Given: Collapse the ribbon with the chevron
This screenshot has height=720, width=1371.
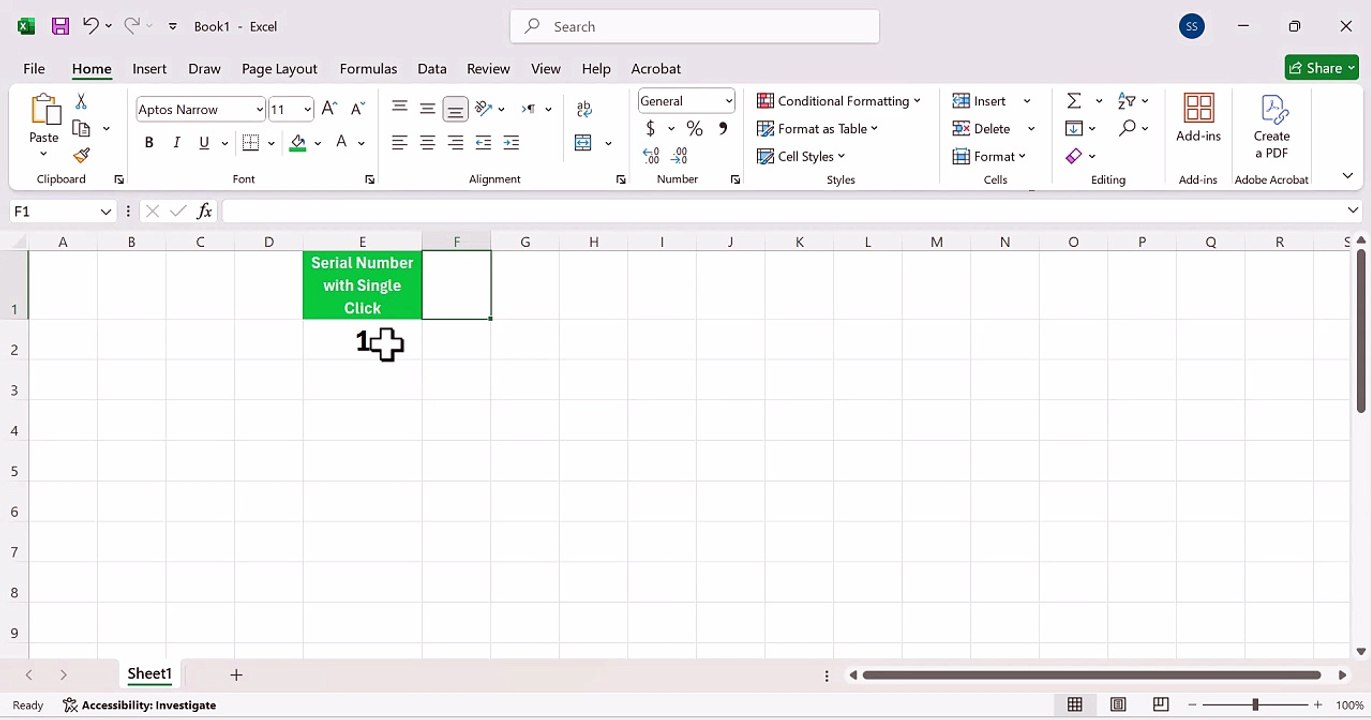Looking at the screenshot, I should click(x=1347, y=176).
